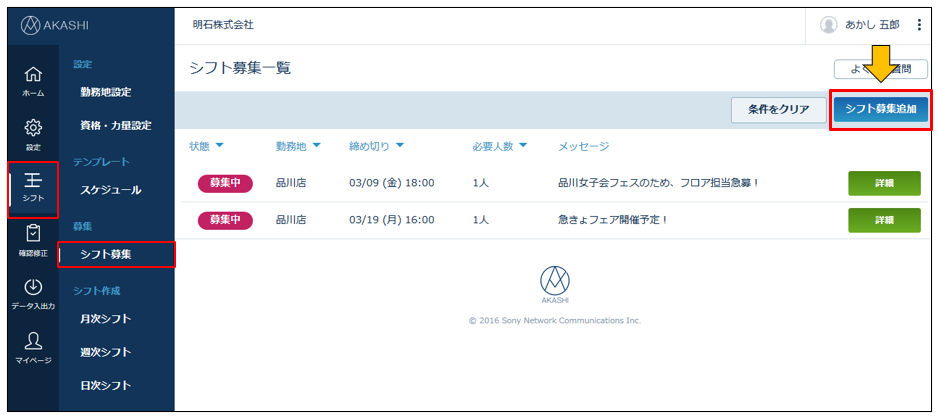Click the シフト募集追加 button
This screenshot has height=419, width=938.
point(881,109)
